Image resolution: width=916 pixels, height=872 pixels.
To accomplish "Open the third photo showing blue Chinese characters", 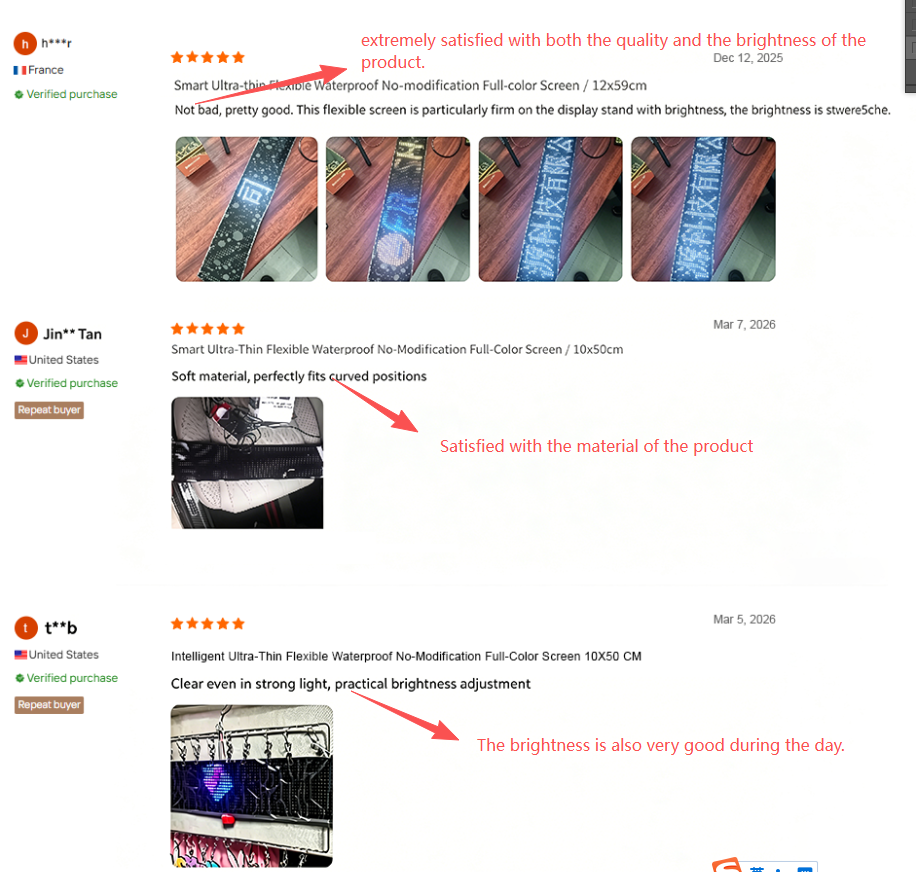I will tap(550, 209).
